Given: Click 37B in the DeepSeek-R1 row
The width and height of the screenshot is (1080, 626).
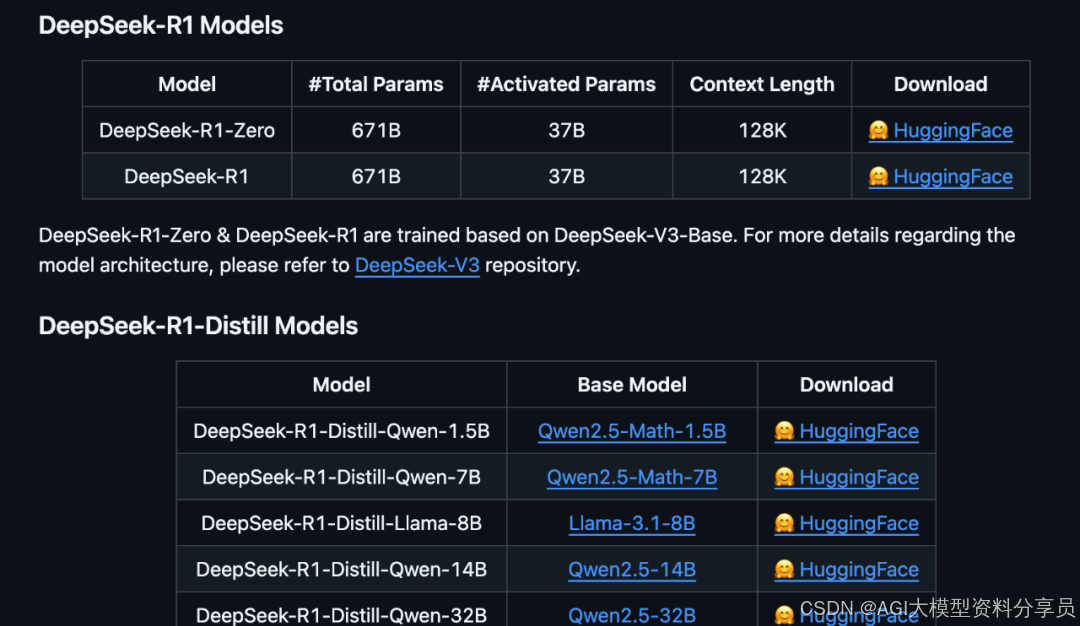Looking at the screenshot, I should pos(566,176).
